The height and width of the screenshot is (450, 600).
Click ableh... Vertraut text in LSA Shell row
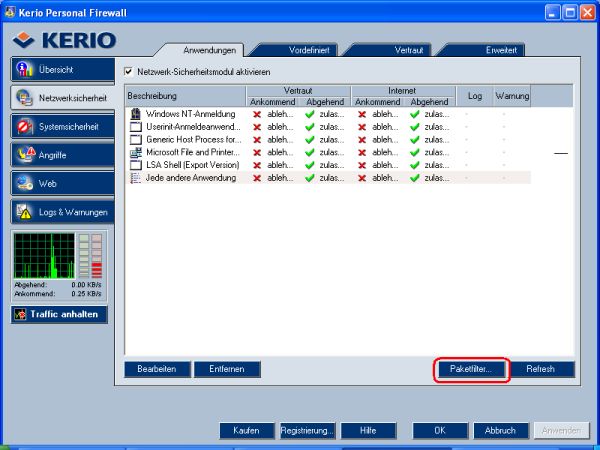pos(280,165)
